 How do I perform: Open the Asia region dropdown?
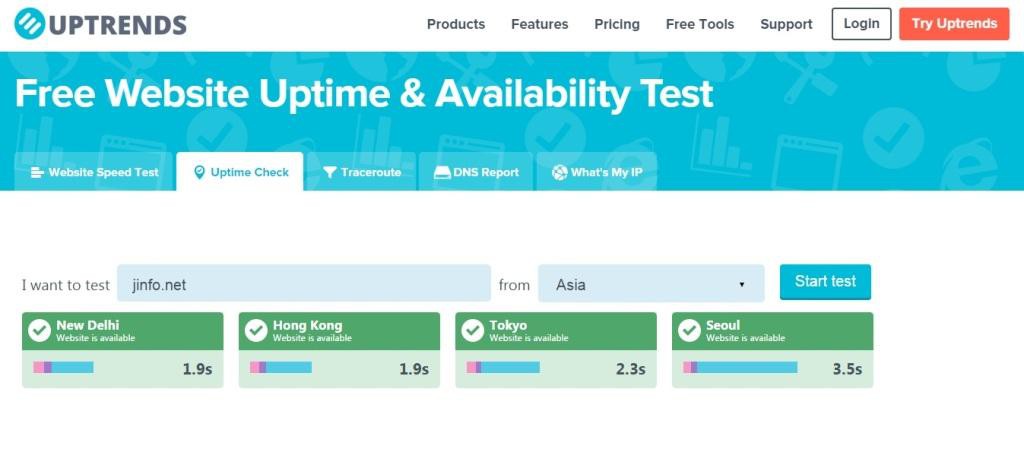(x=651, y=283)
